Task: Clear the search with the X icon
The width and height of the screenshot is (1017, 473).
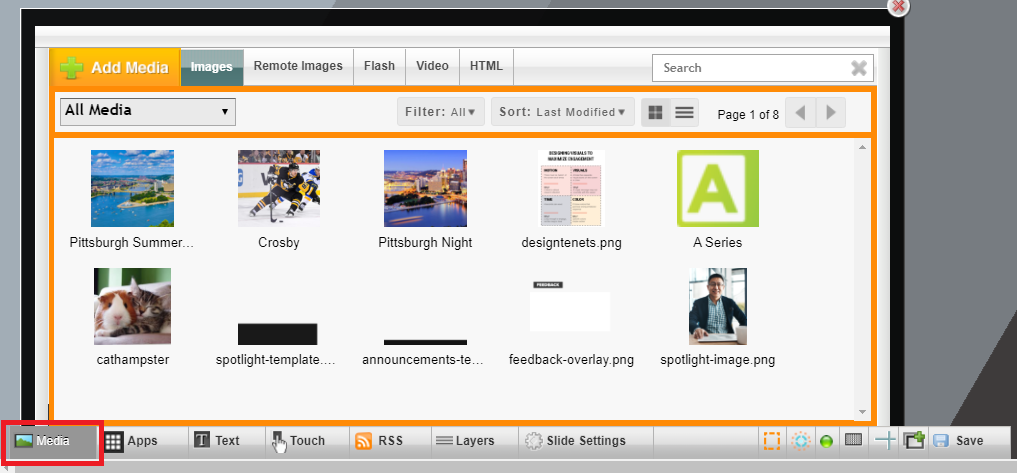Action: (x=859, y=68)
